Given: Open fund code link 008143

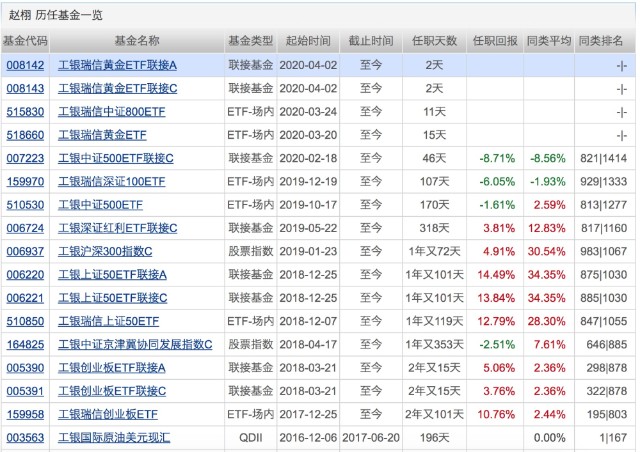Looking at the screenshot, I should pyautogui.click(x=25, y=89).
